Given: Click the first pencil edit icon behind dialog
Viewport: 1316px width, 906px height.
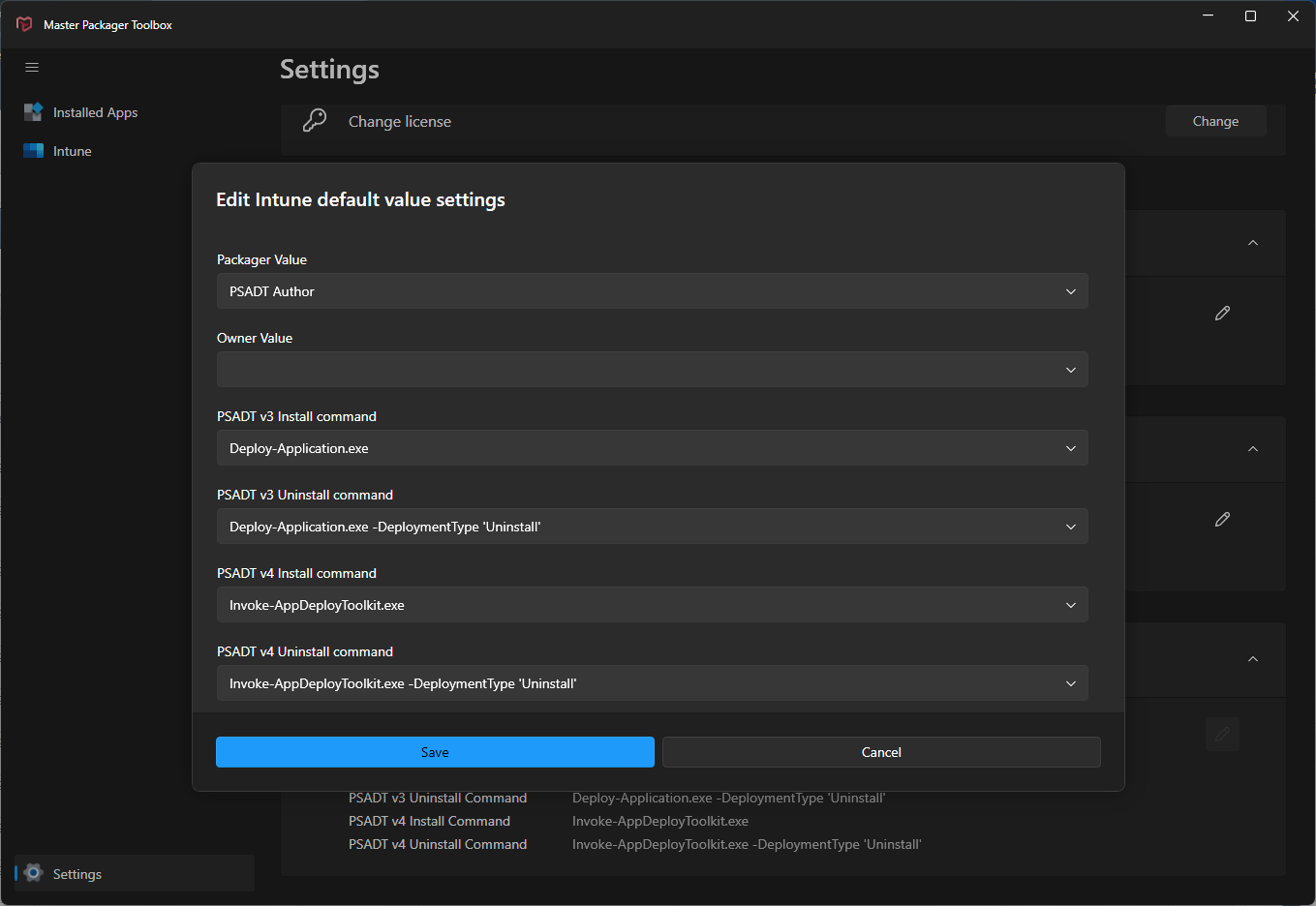Looking at the screenshot, I should click(x=1222, y=313).
